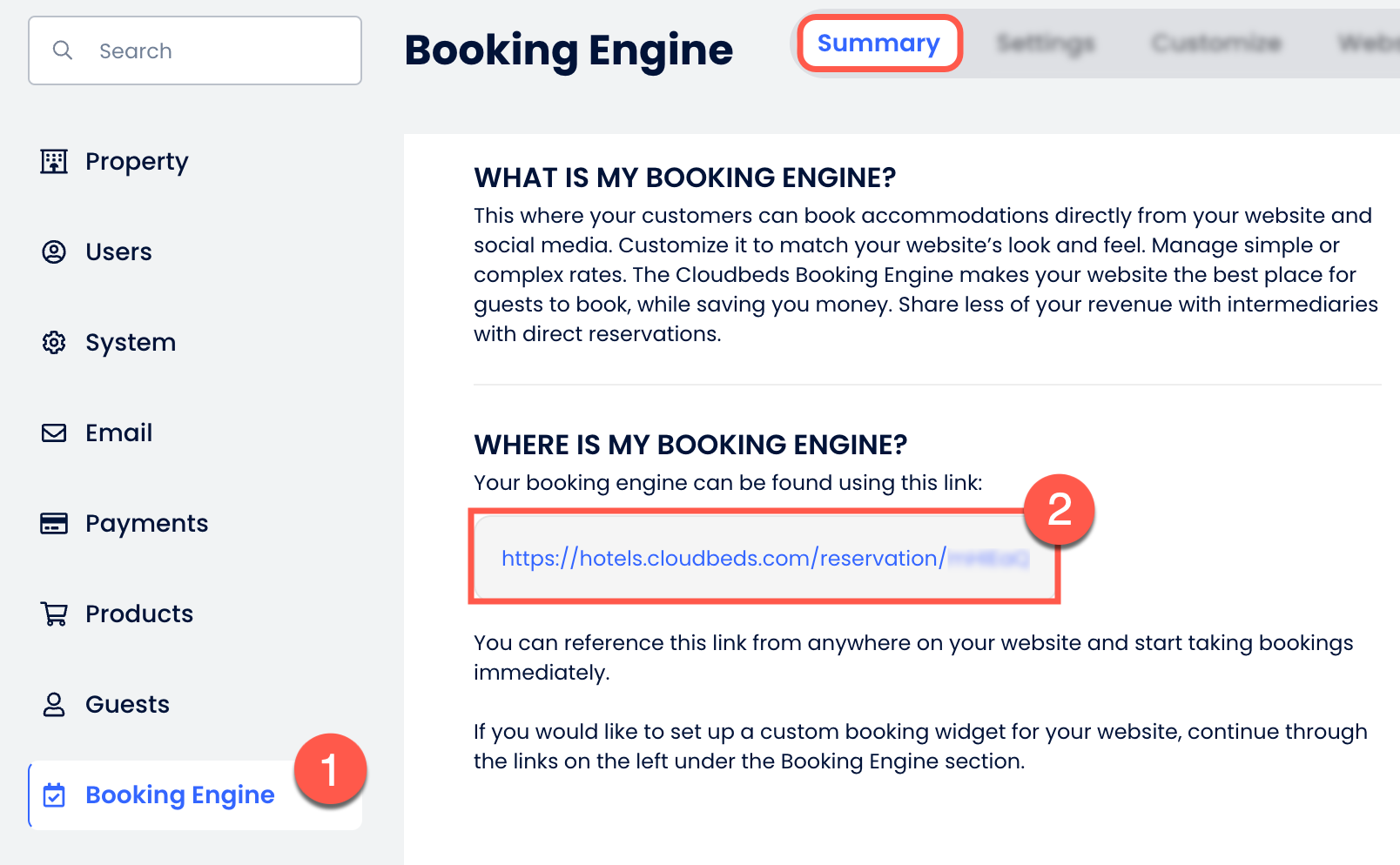Click the Guests person icon
The width and height of the screenshot is (1400, 865).
point(54,704)
